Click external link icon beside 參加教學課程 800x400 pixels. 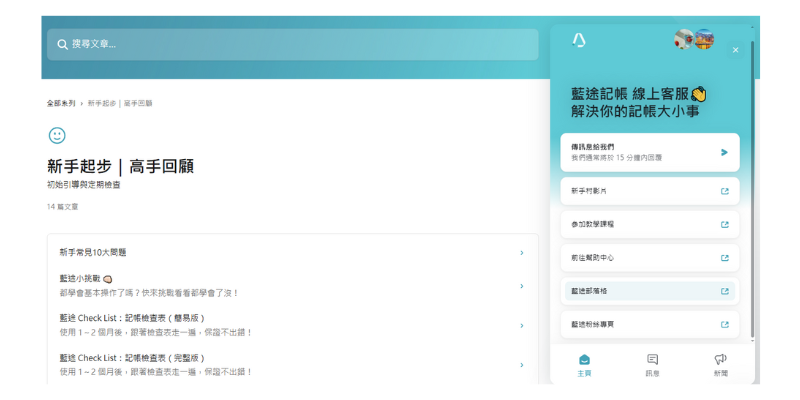(724, 224)
